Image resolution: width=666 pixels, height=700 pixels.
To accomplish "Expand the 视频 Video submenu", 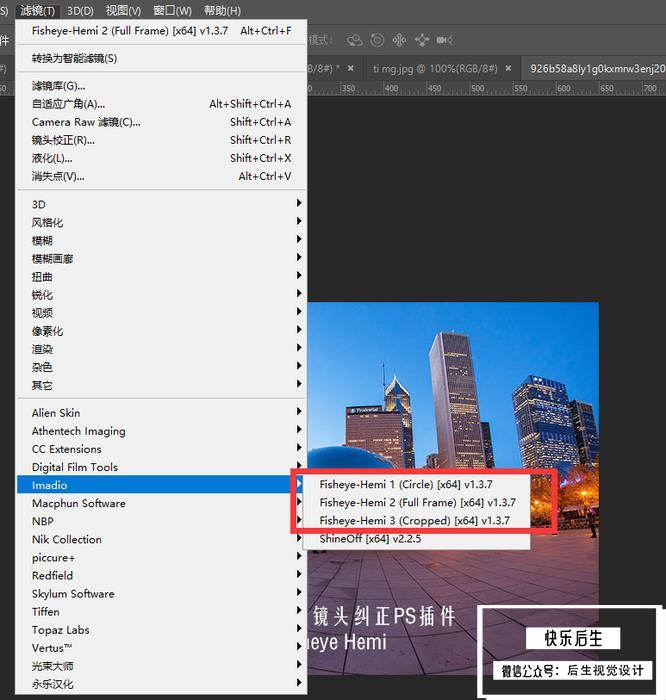I will click(161, 313).
